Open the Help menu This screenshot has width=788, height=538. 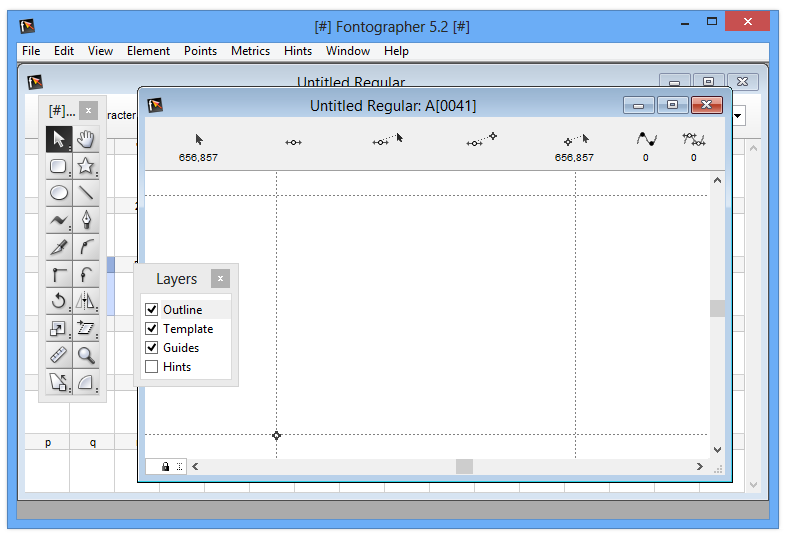pos(397,51)
